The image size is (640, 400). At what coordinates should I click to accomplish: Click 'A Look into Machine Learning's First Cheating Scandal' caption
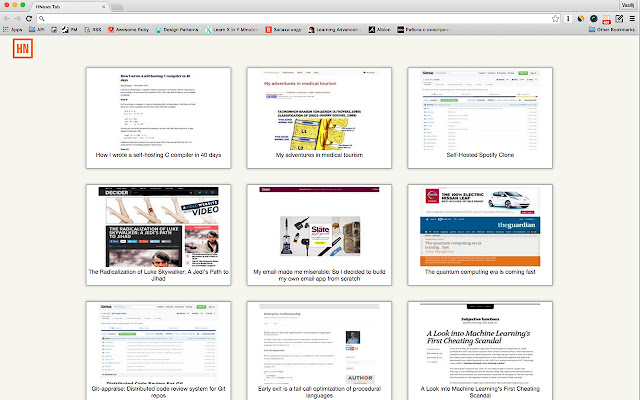pos(480,392)
